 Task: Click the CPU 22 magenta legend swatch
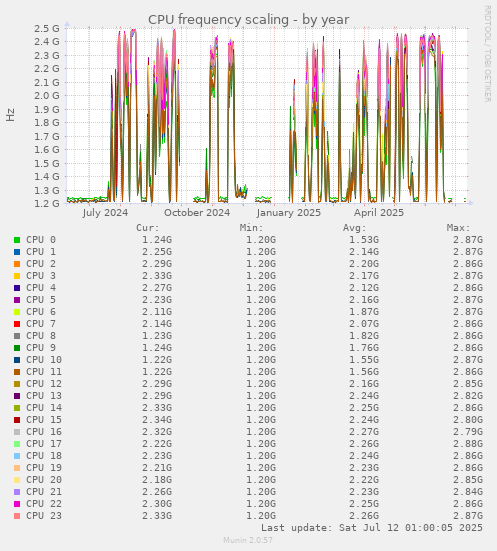coord(17,504)
